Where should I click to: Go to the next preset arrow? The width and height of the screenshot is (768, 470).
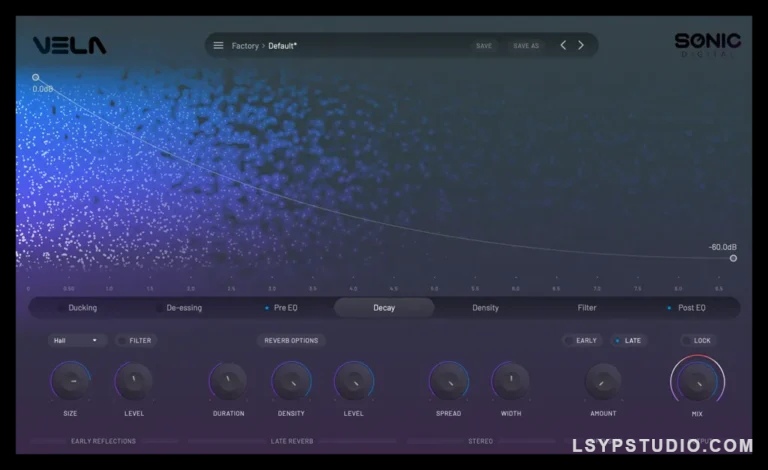click(x=581, y=45)
